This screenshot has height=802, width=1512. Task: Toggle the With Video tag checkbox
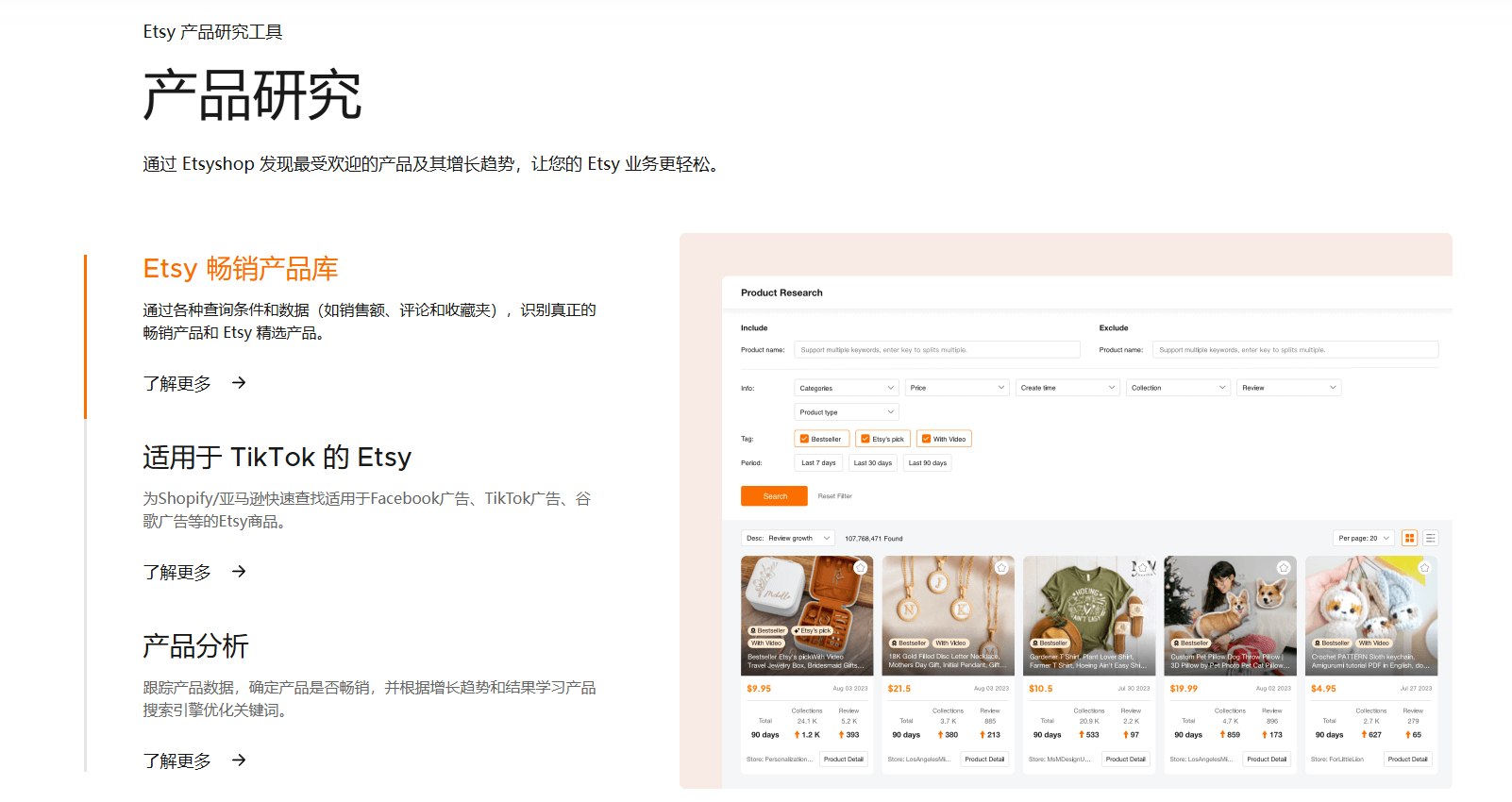[x=927, y=439]
